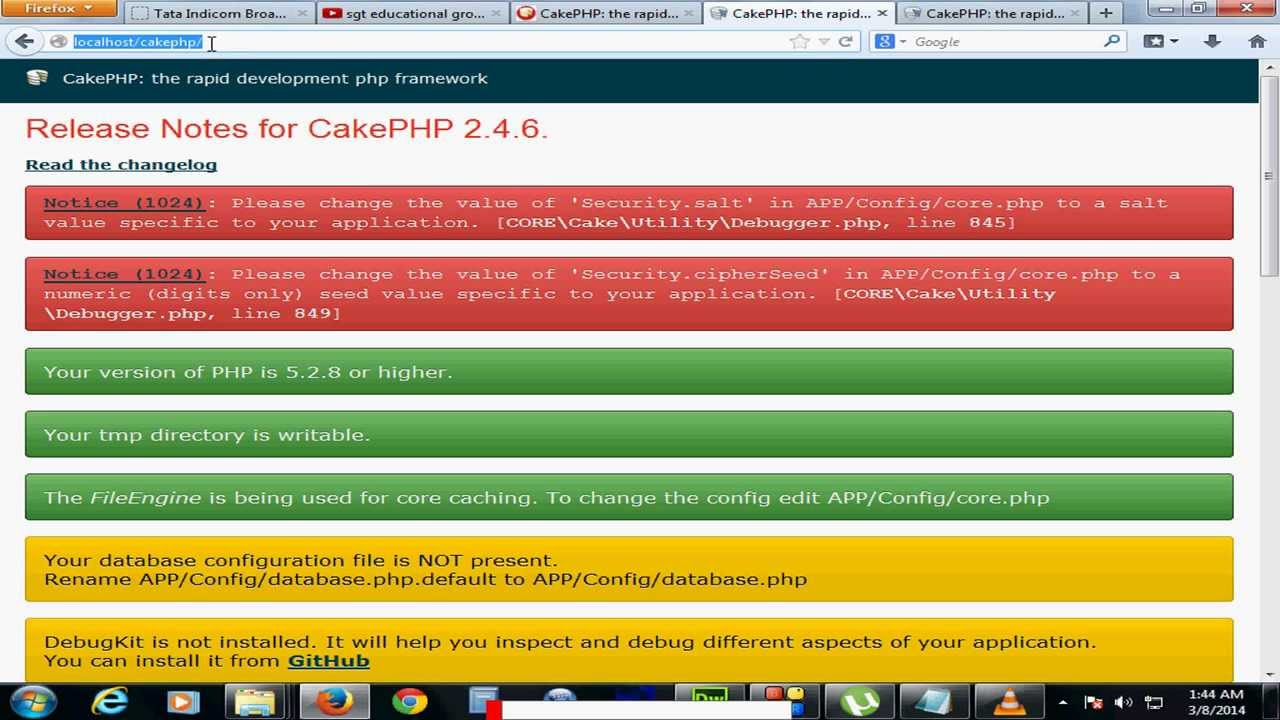
Task: Open a new tab with the plus button
Action: coord(1106,13)
